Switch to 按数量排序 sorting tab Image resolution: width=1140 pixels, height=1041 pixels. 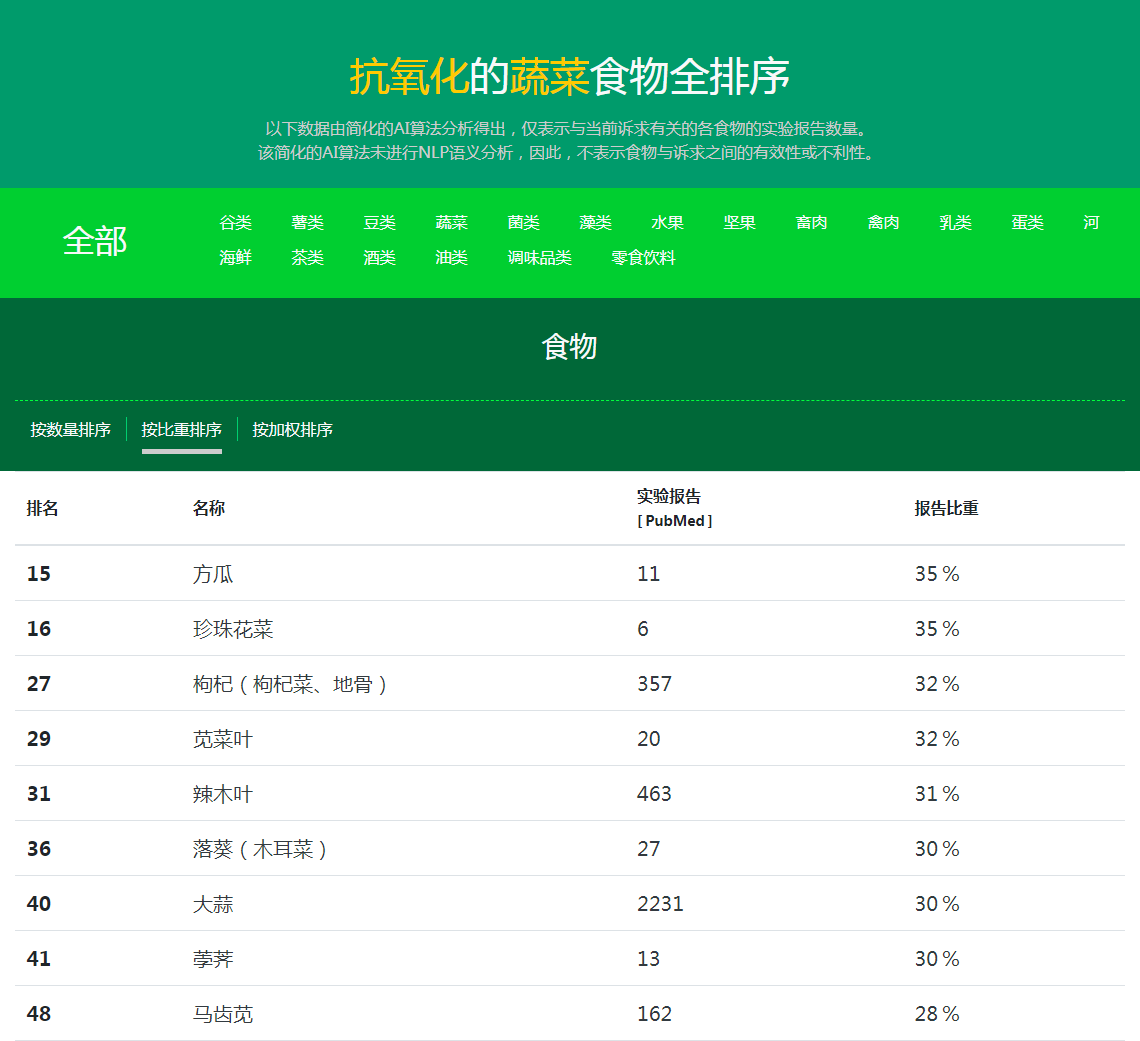click(70, 430)
